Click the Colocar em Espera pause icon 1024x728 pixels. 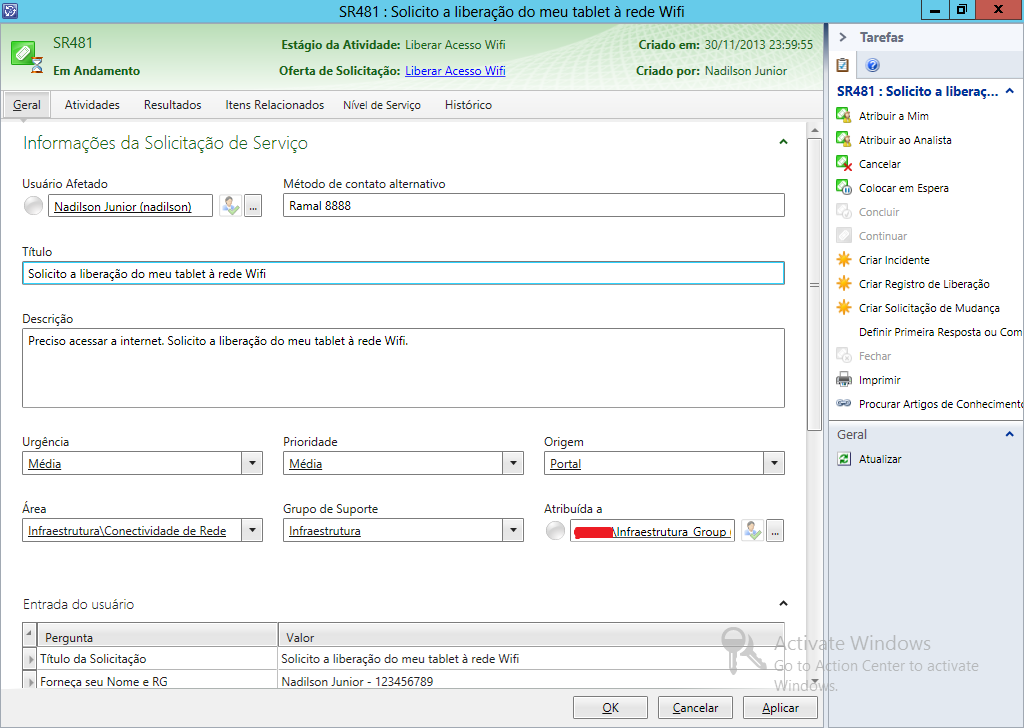(x=844, y=188)
